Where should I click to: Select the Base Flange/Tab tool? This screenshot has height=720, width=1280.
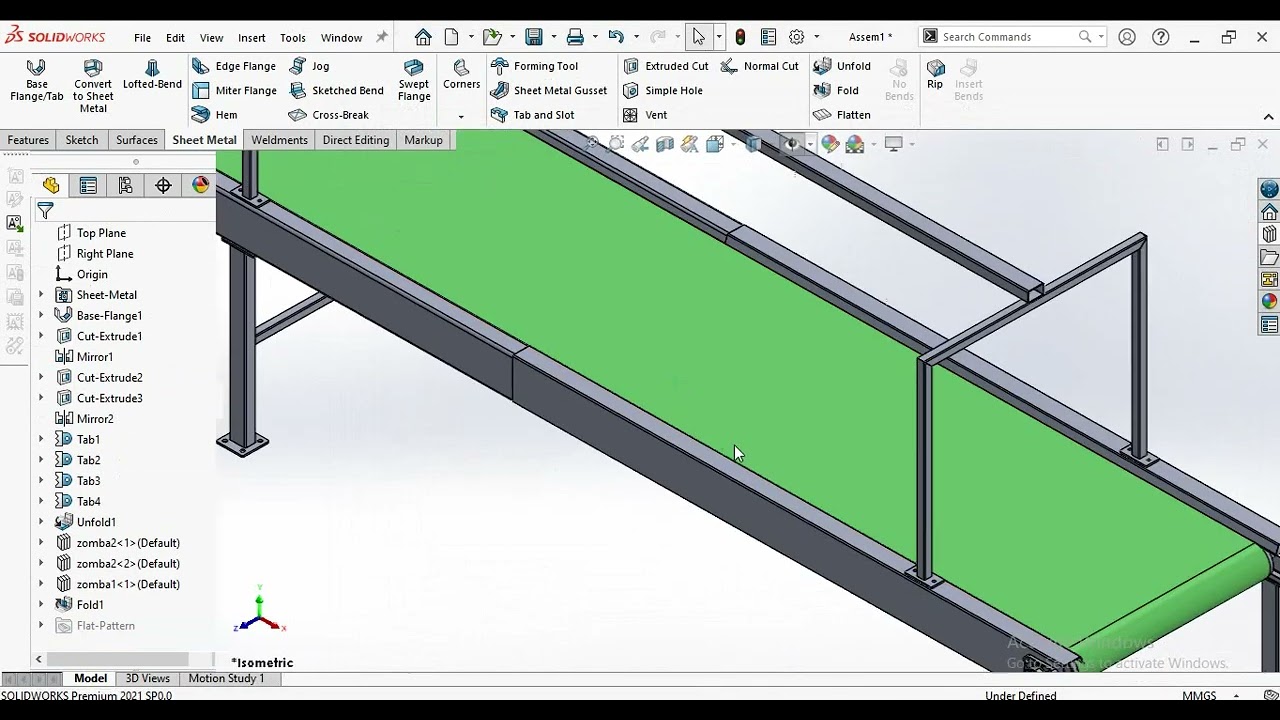click(36, 80)
